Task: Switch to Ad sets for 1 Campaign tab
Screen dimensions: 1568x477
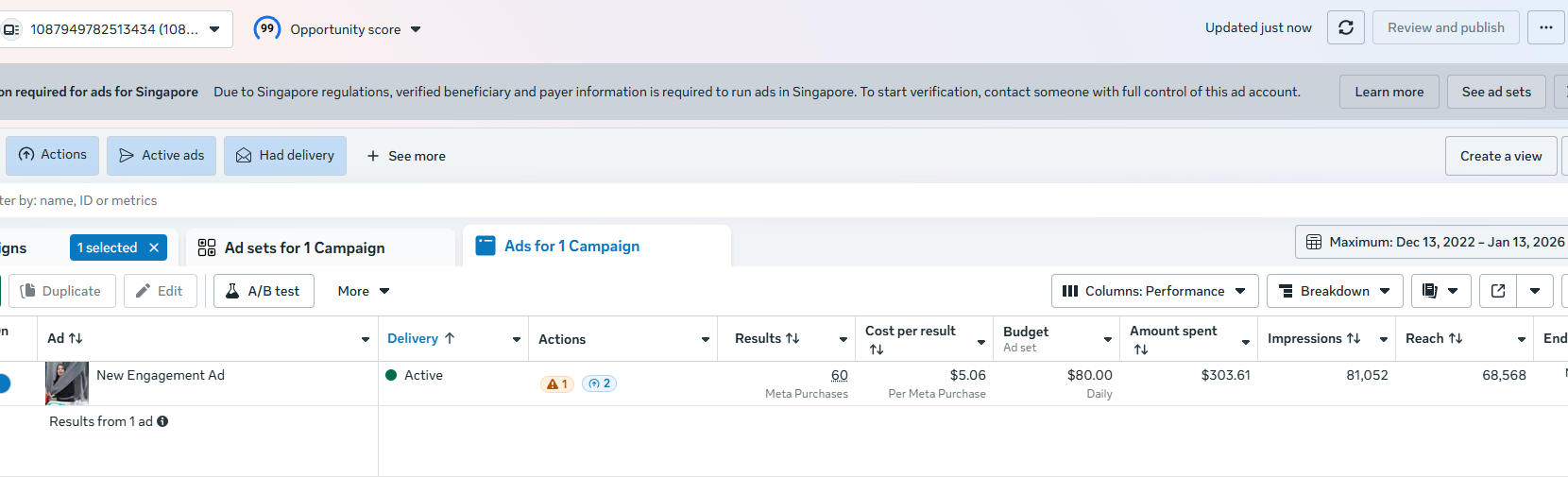Action: [304, 247]
